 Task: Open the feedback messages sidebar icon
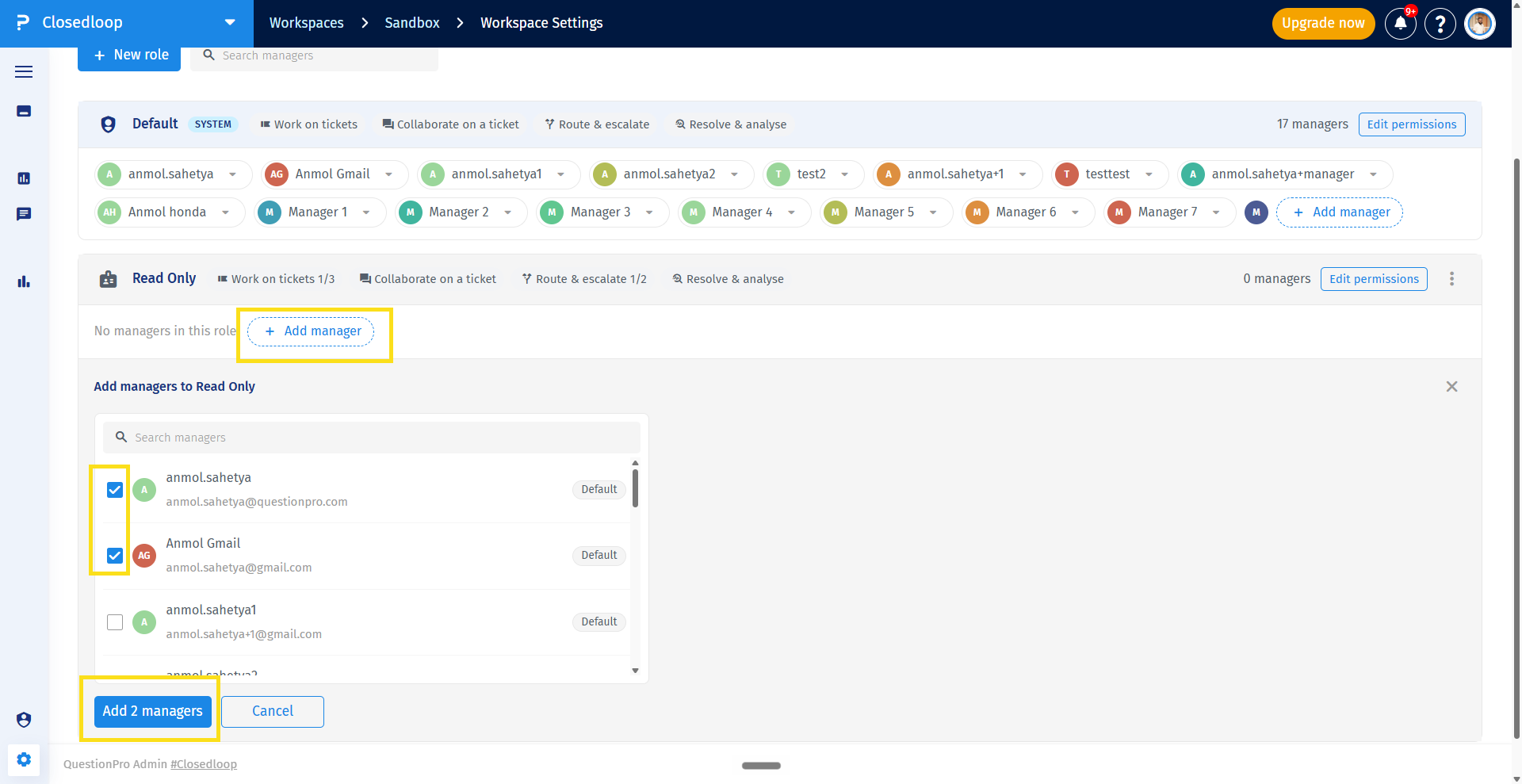24,214
